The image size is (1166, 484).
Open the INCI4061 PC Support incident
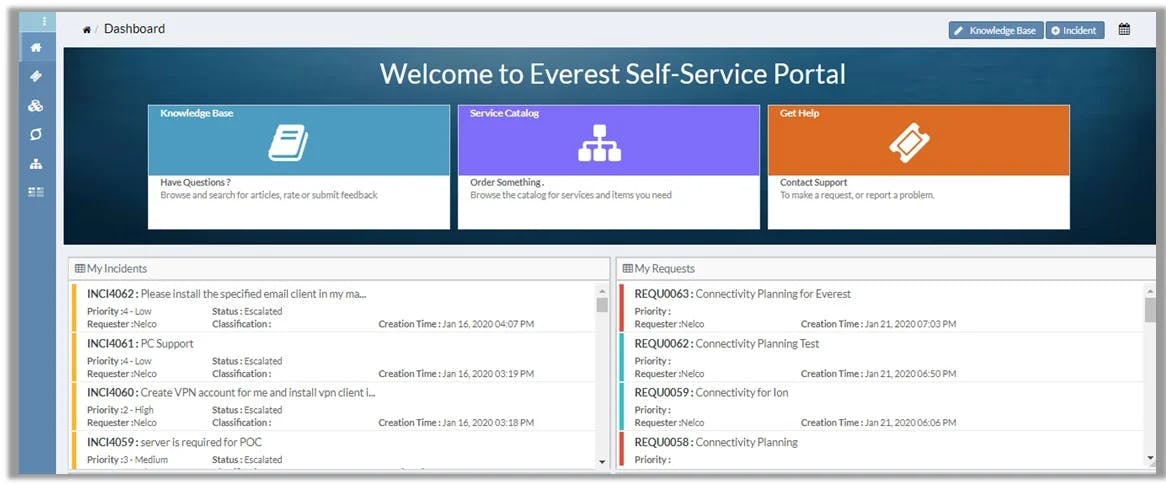click(140, 344)
